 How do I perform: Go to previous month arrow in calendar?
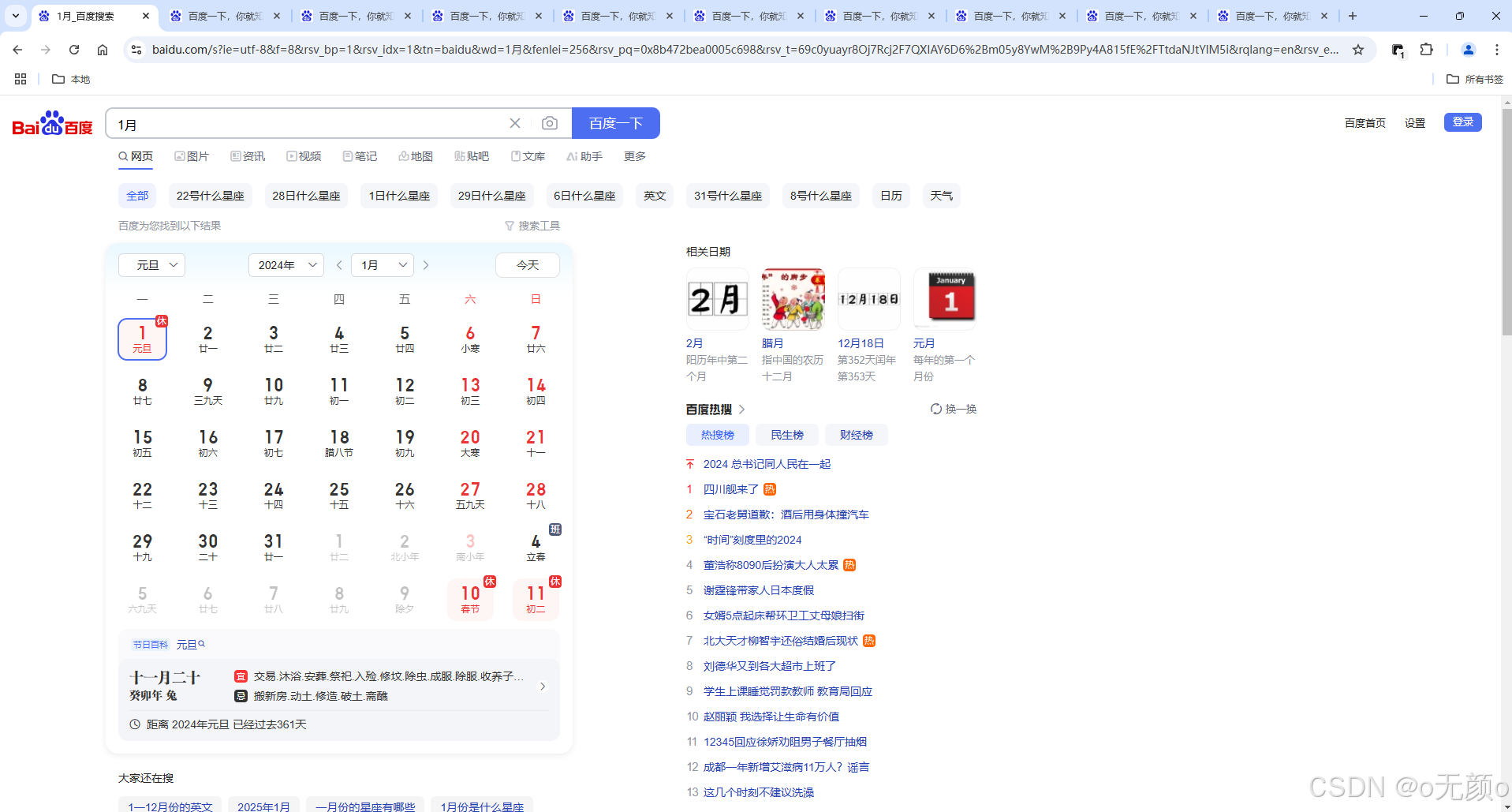tap(339, 265)
